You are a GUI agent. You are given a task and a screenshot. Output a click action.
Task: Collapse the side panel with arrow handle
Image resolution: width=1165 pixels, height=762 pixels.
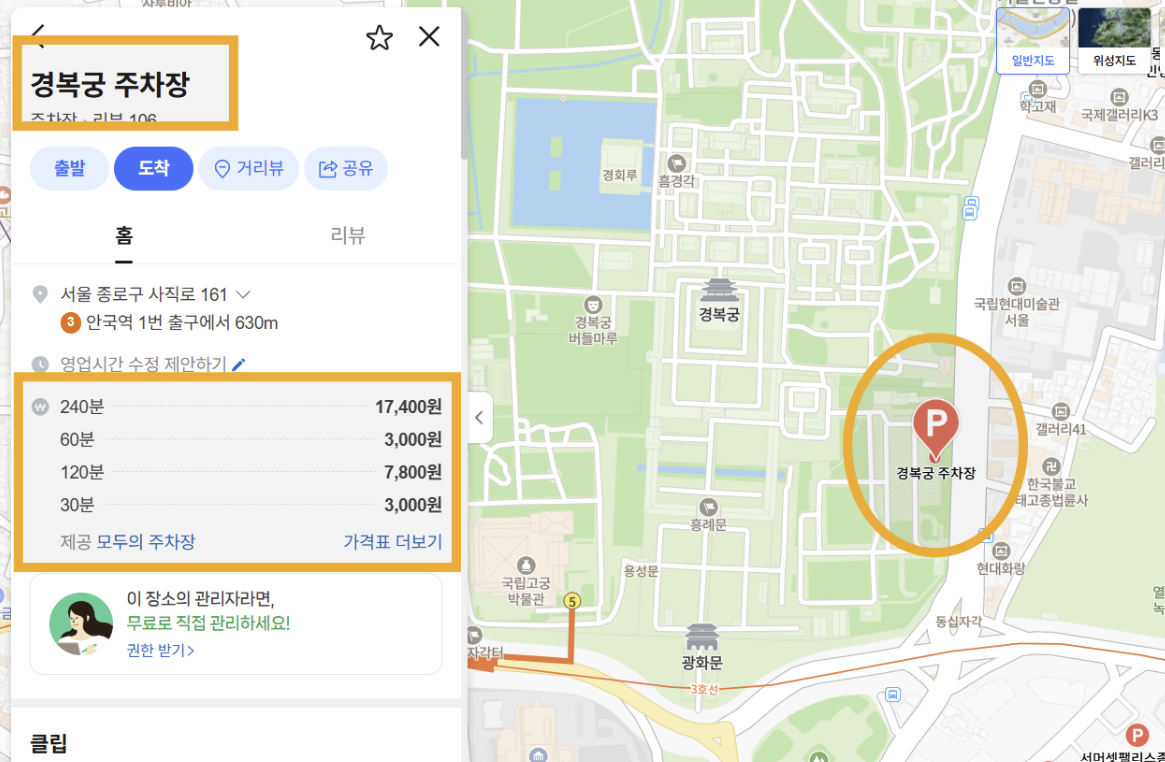pyautogui.click(x=479, y=417)
